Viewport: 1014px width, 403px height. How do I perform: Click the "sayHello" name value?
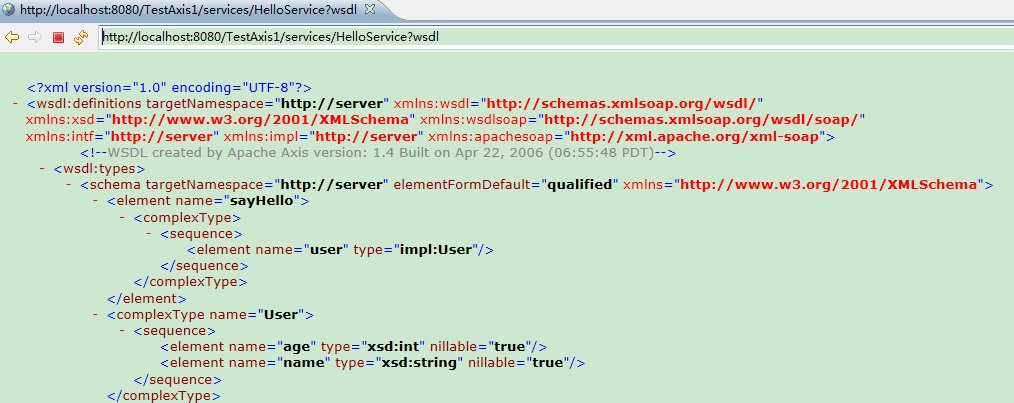pyautogui.click(x=263, y=201)
